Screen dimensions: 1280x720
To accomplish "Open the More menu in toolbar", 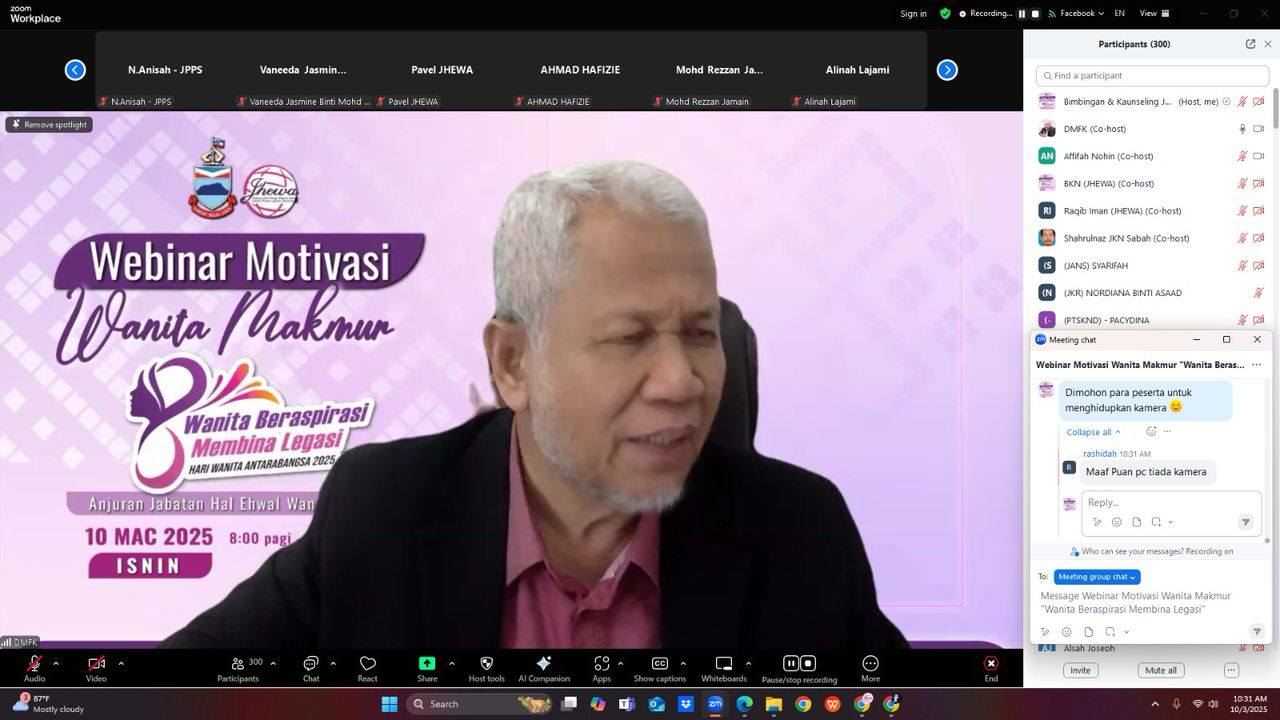I will [x=870, y=665].
